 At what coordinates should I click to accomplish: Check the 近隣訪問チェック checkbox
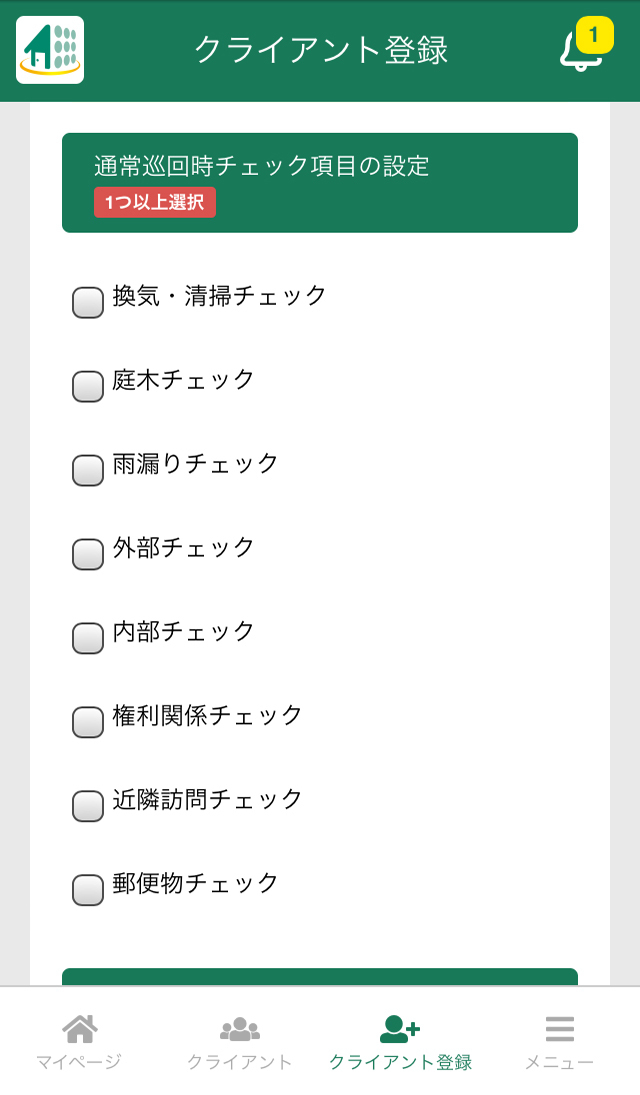point(86,802)
